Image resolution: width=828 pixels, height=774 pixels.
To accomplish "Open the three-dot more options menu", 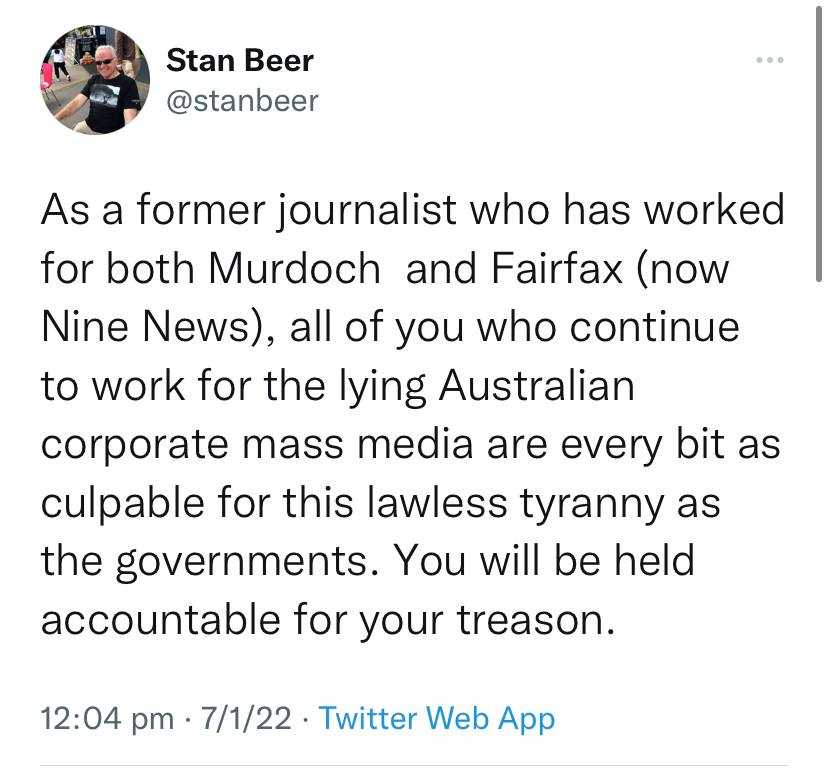I will (769, 62).
